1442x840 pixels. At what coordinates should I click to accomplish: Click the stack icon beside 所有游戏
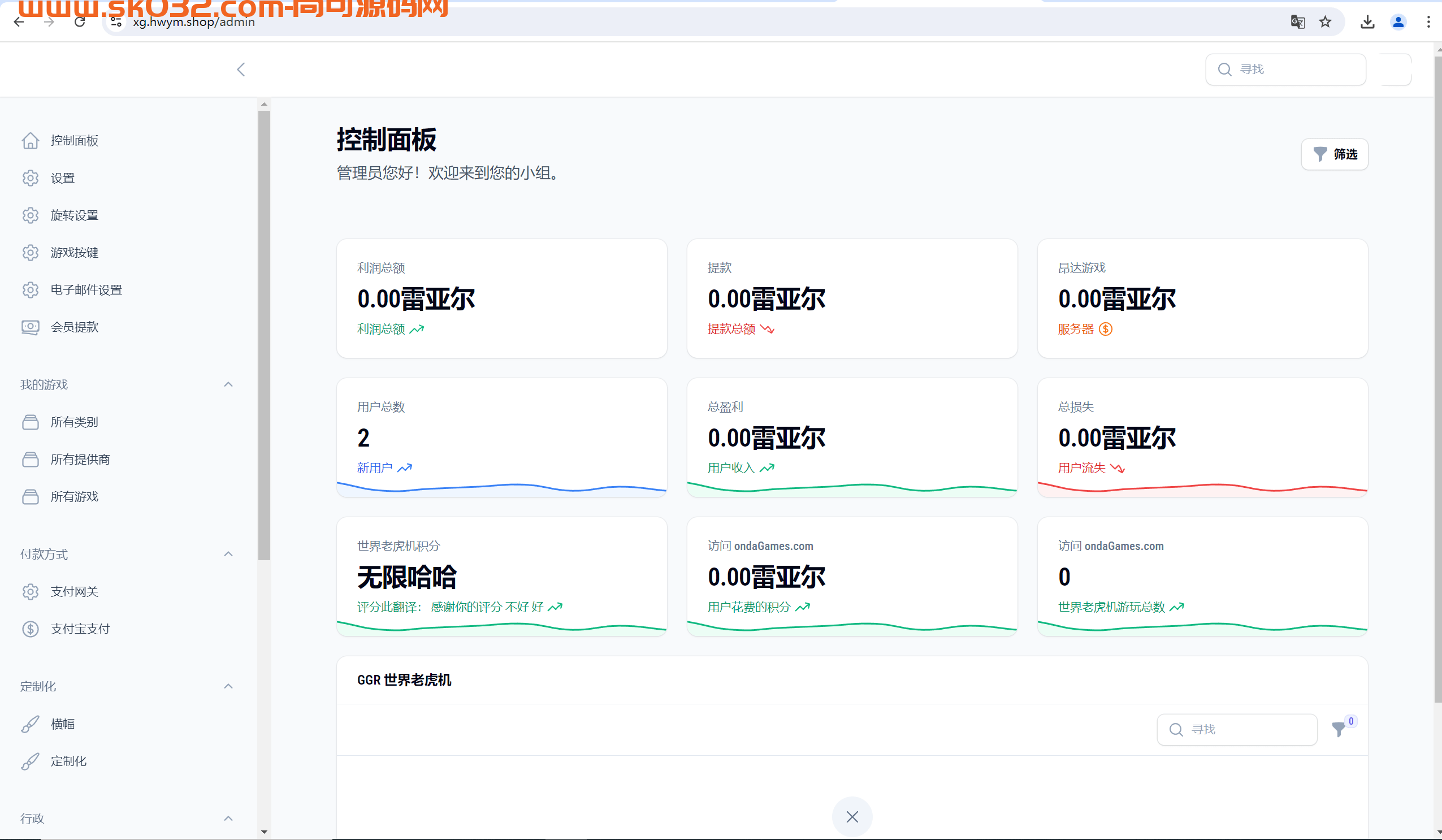[x=31, y=497]
